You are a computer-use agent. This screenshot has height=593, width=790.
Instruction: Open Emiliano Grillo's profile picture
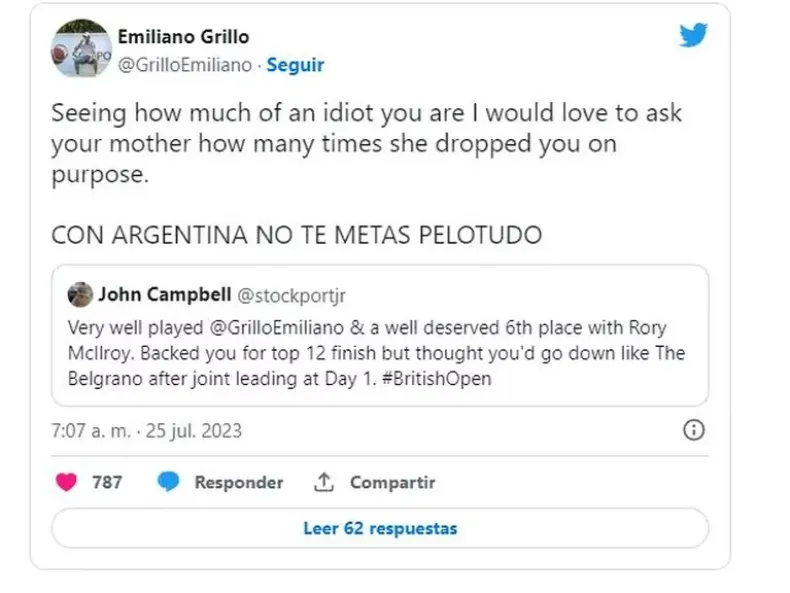(x=79, y=48)
